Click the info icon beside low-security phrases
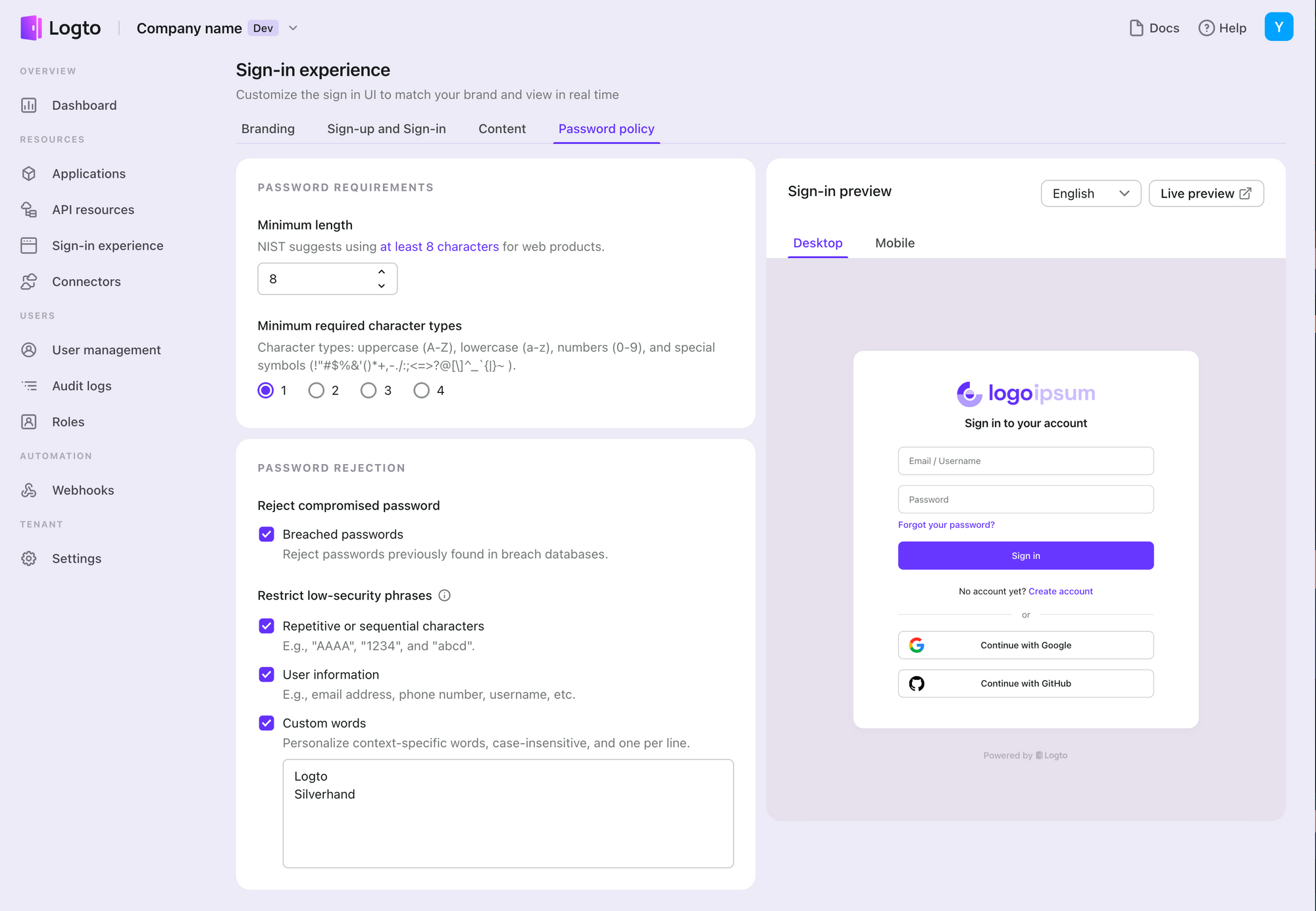Screen dimensions: 1316x911 tap(445, 596)
